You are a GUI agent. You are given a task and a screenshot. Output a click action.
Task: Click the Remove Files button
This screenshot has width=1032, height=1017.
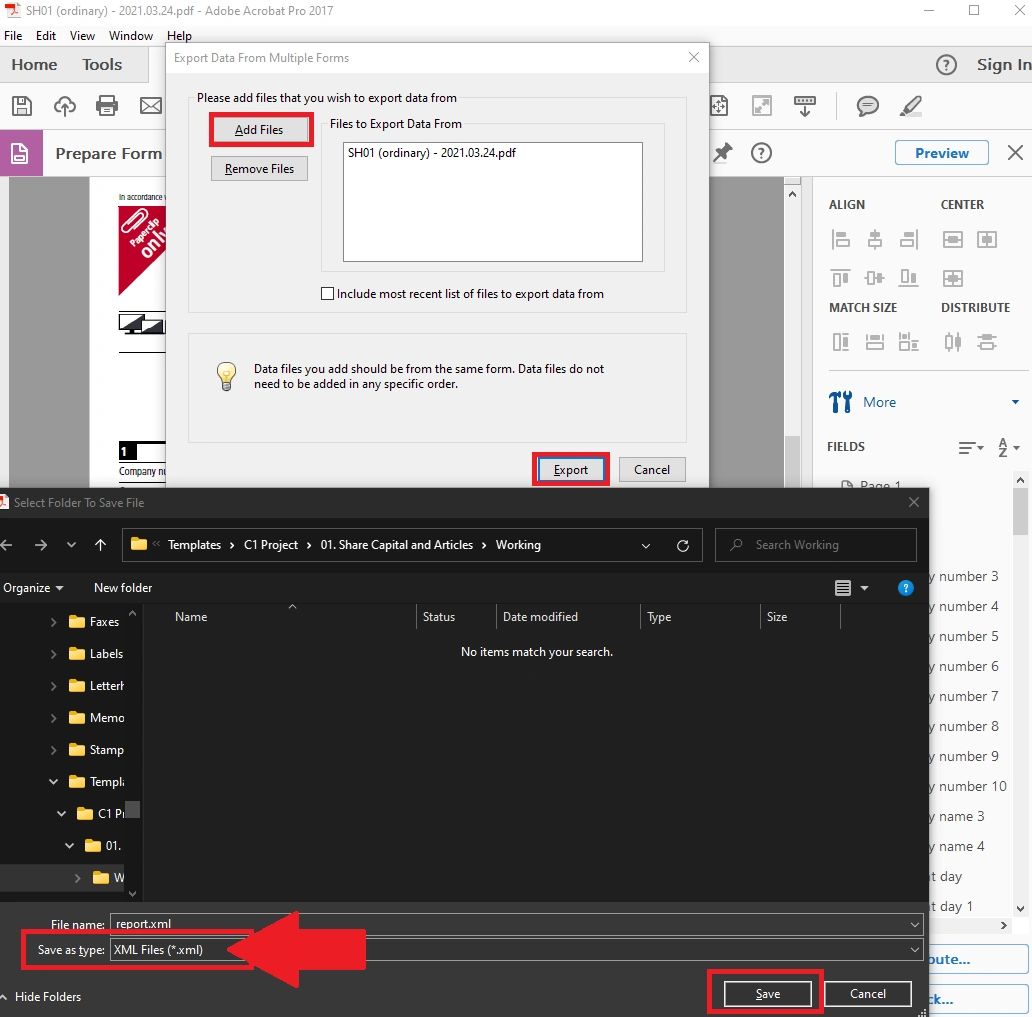coord(259,169)
